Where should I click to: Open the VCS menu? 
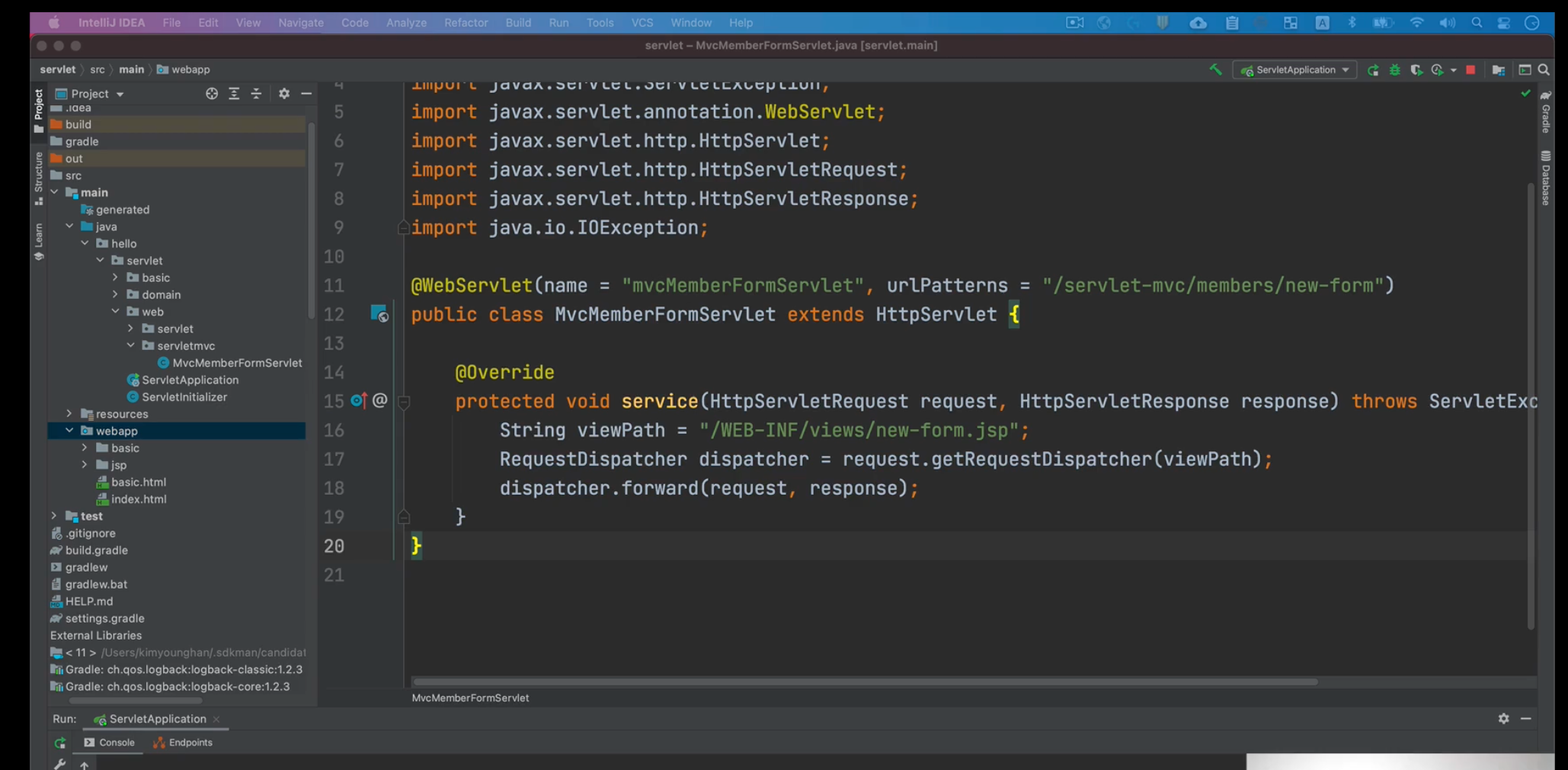point(642,23)
